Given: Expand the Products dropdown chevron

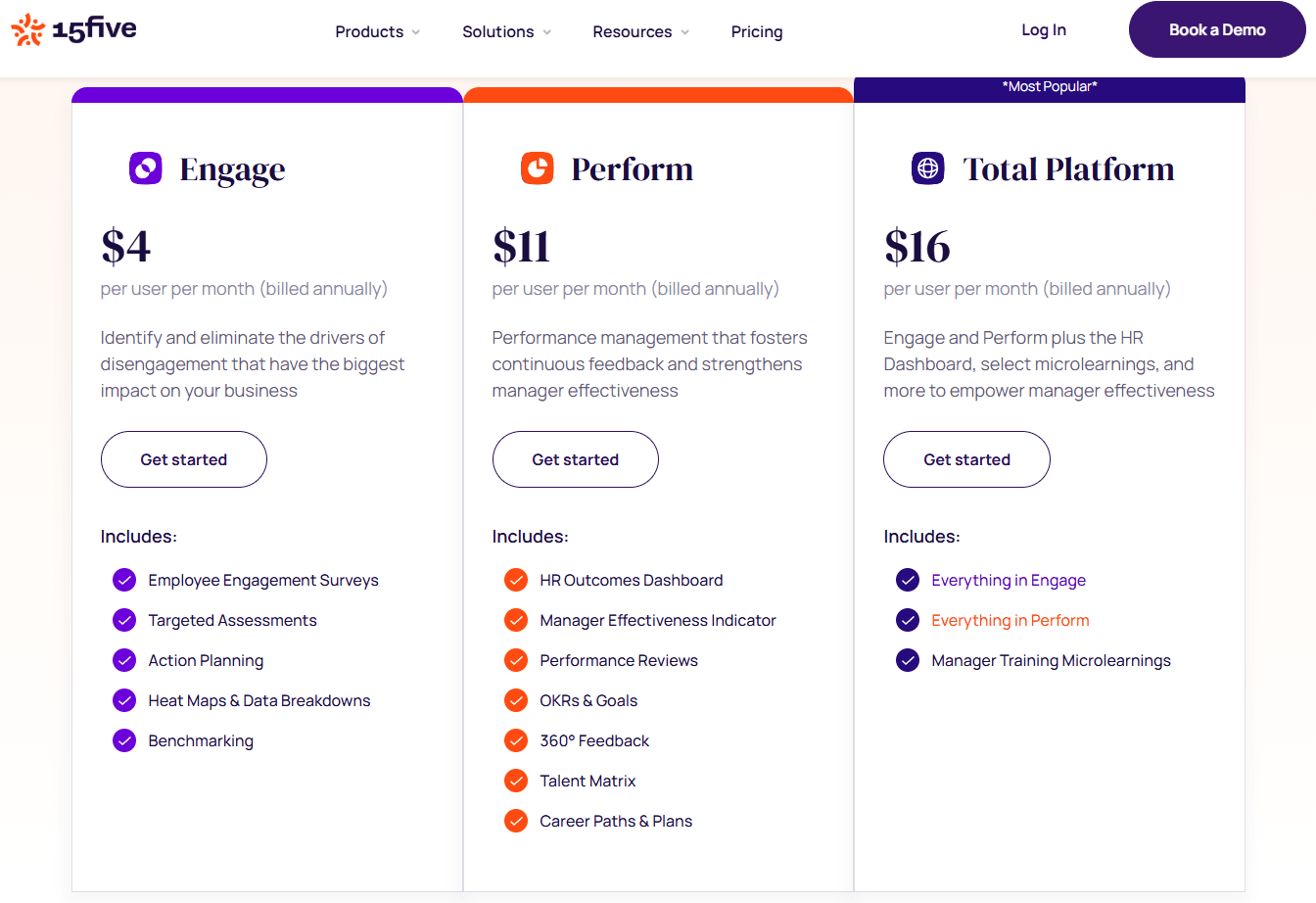Looking at the screenshot, I should coord(416,32).
